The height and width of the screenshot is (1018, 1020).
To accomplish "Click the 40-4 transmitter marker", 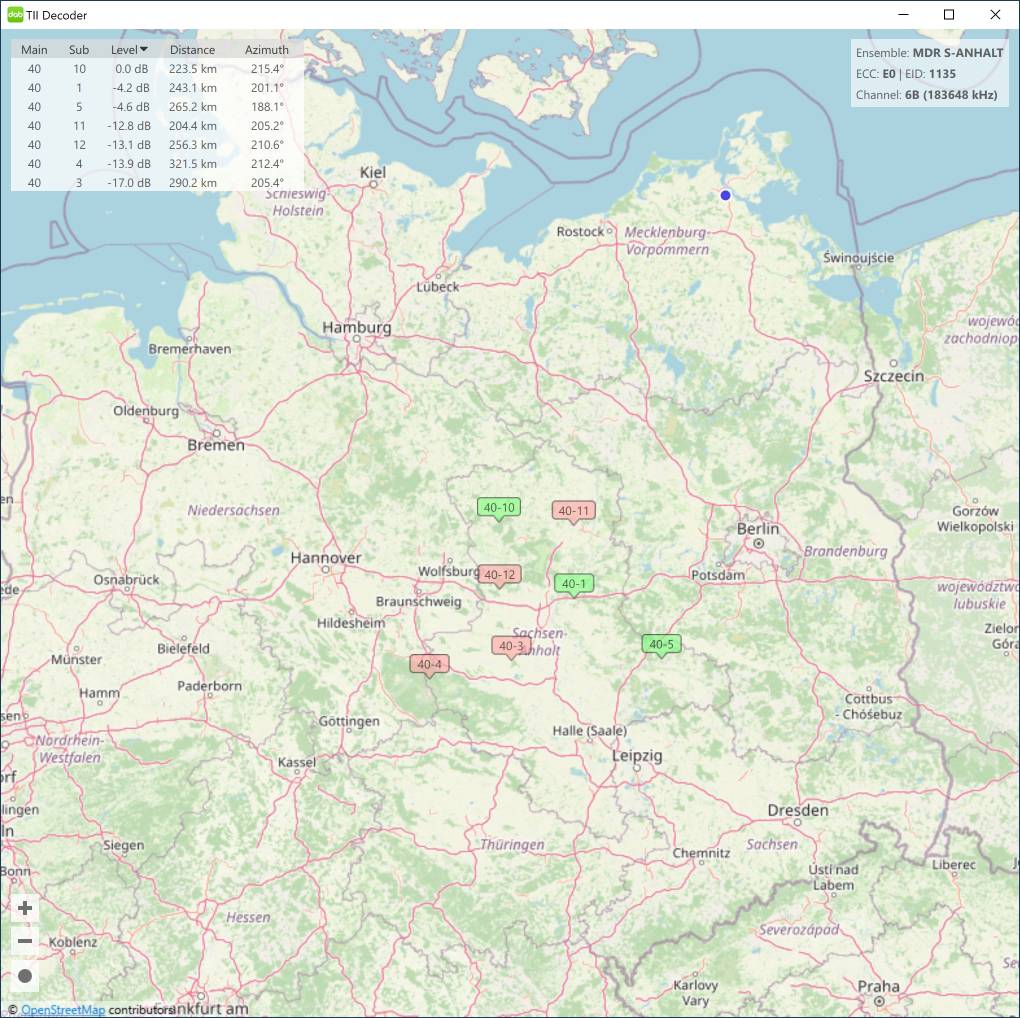I will pyautogui.click(x=429, y=665).
